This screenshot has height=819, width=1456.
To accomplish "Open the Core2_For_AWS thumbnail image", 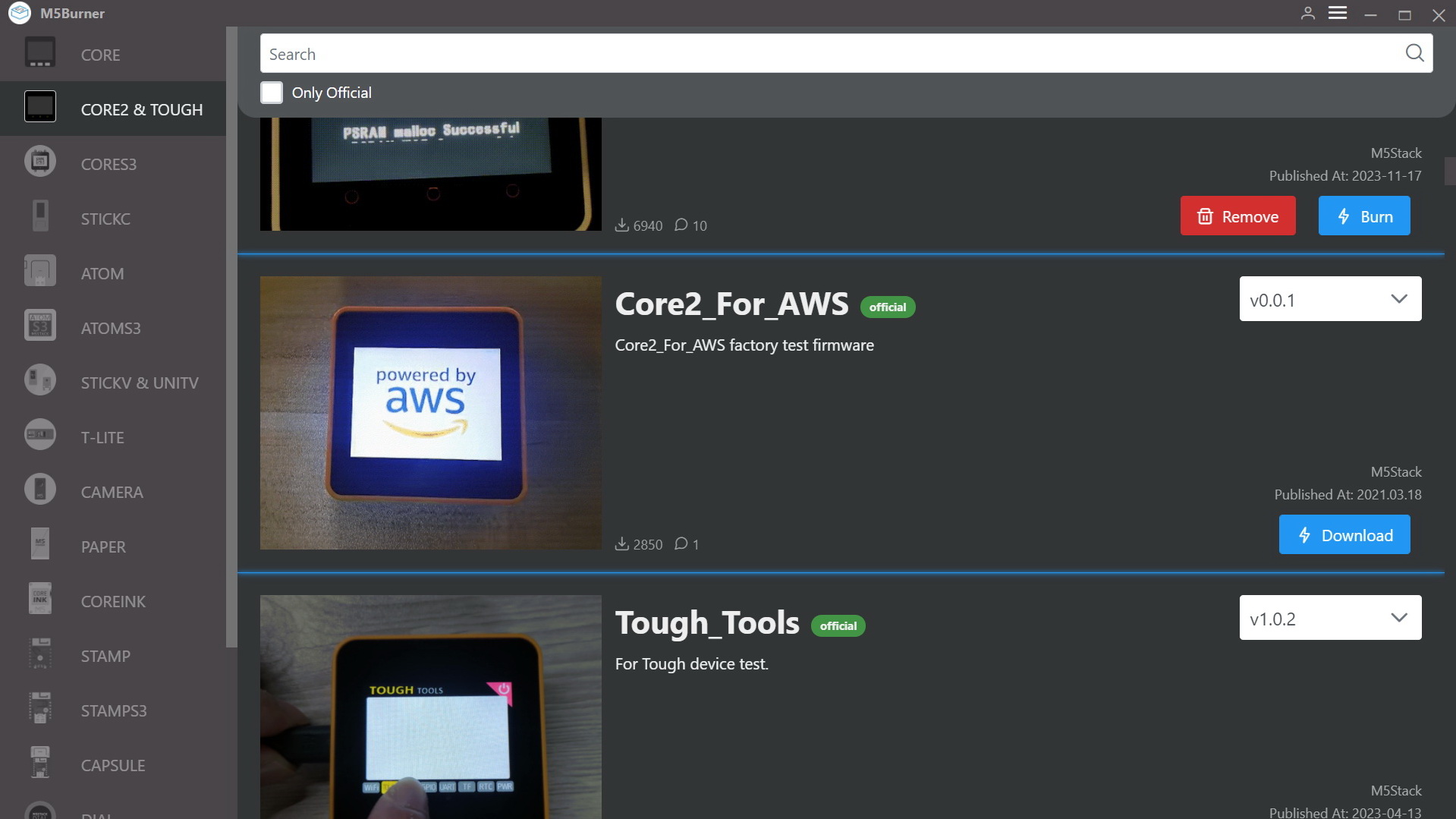I will (430, 413).
